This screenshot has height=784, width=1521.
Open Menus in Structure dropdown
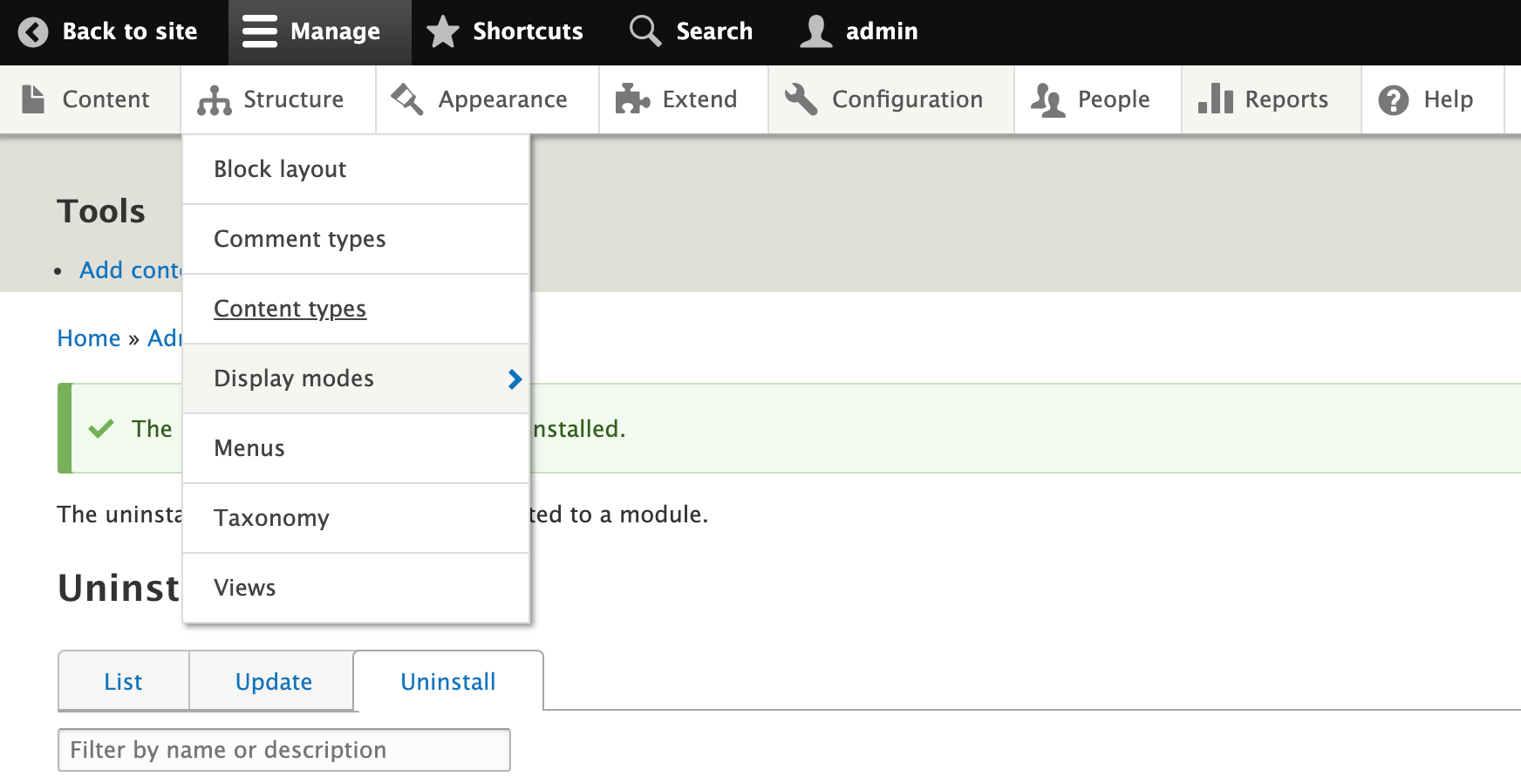[356, 448]
